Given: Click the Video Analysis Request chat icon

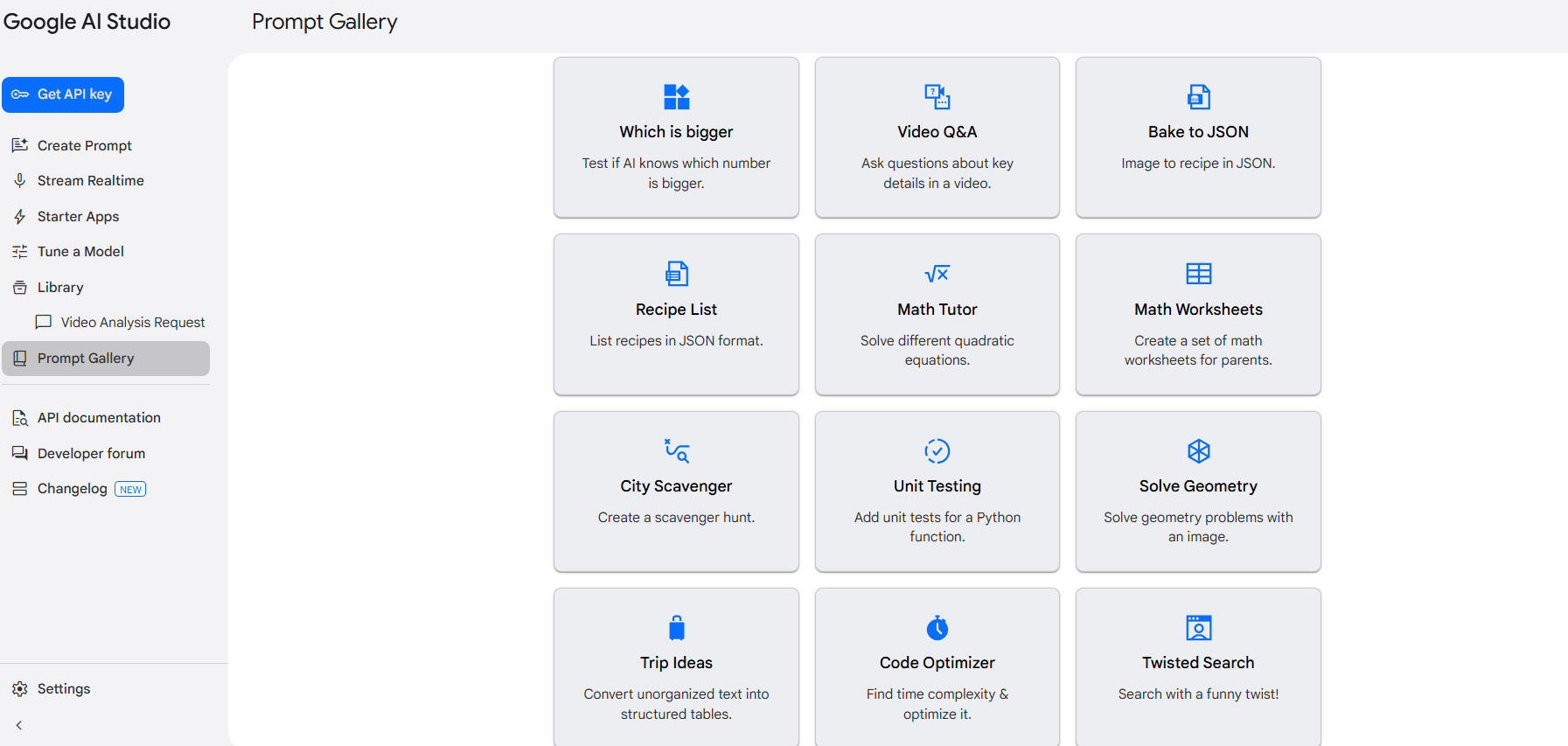Looking at the screenshot, I should point(43,323).
